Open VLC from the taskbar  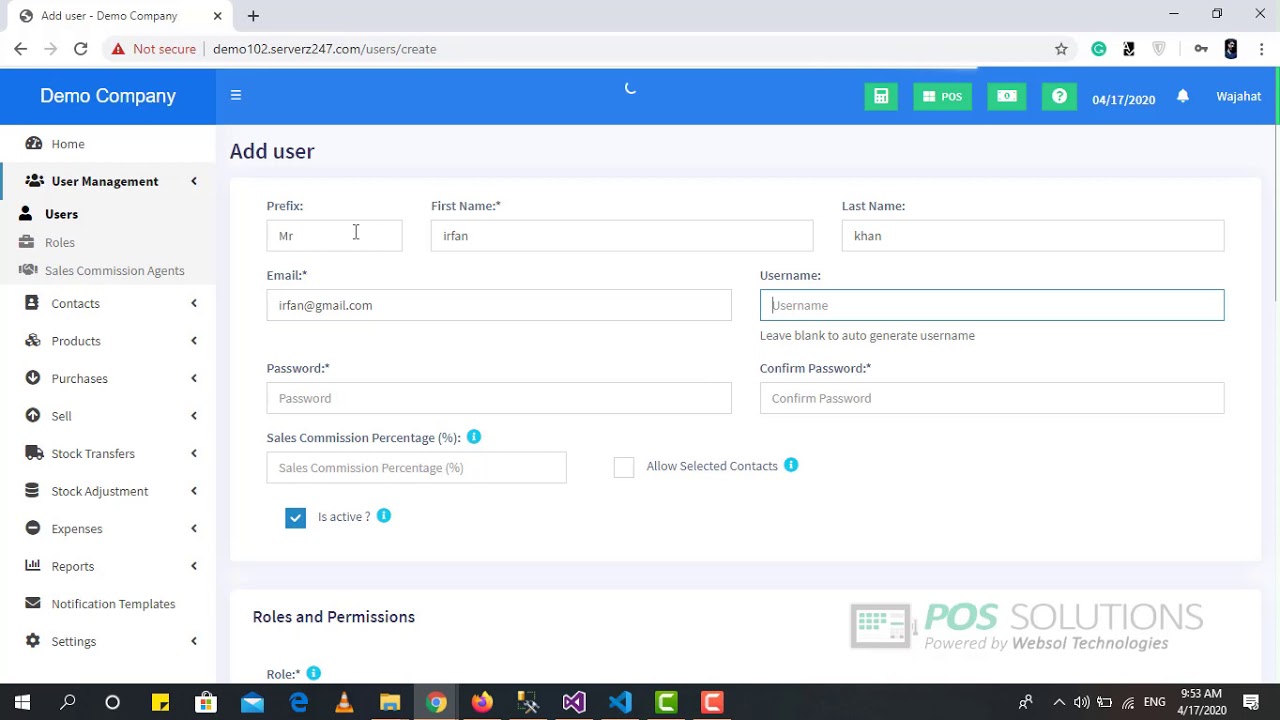tap(344, 702)
